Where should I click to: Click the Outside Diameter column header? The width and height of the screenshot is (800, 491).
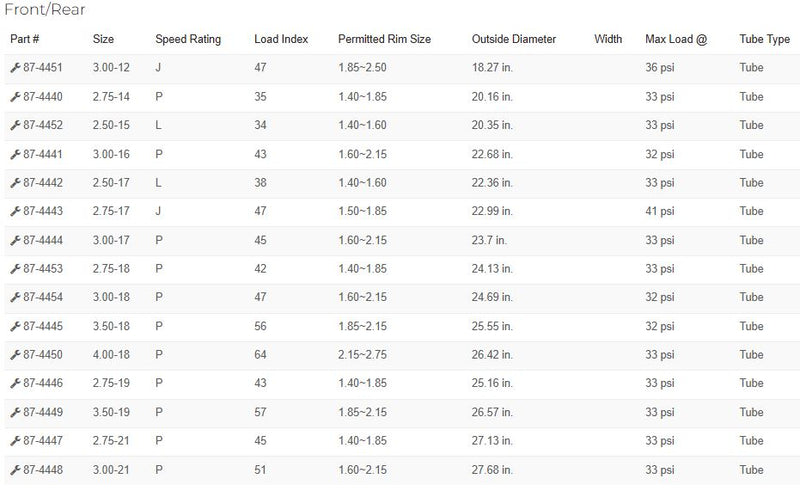[x=514, y=39]
